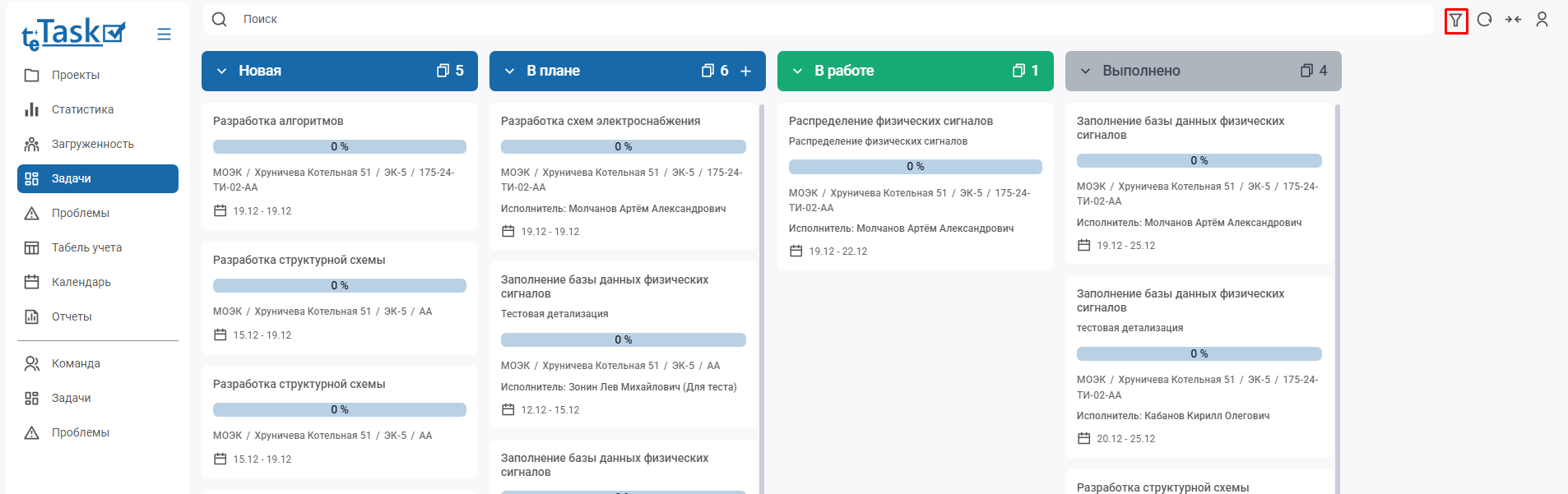Click the search magnifier icon

point(220,19)
